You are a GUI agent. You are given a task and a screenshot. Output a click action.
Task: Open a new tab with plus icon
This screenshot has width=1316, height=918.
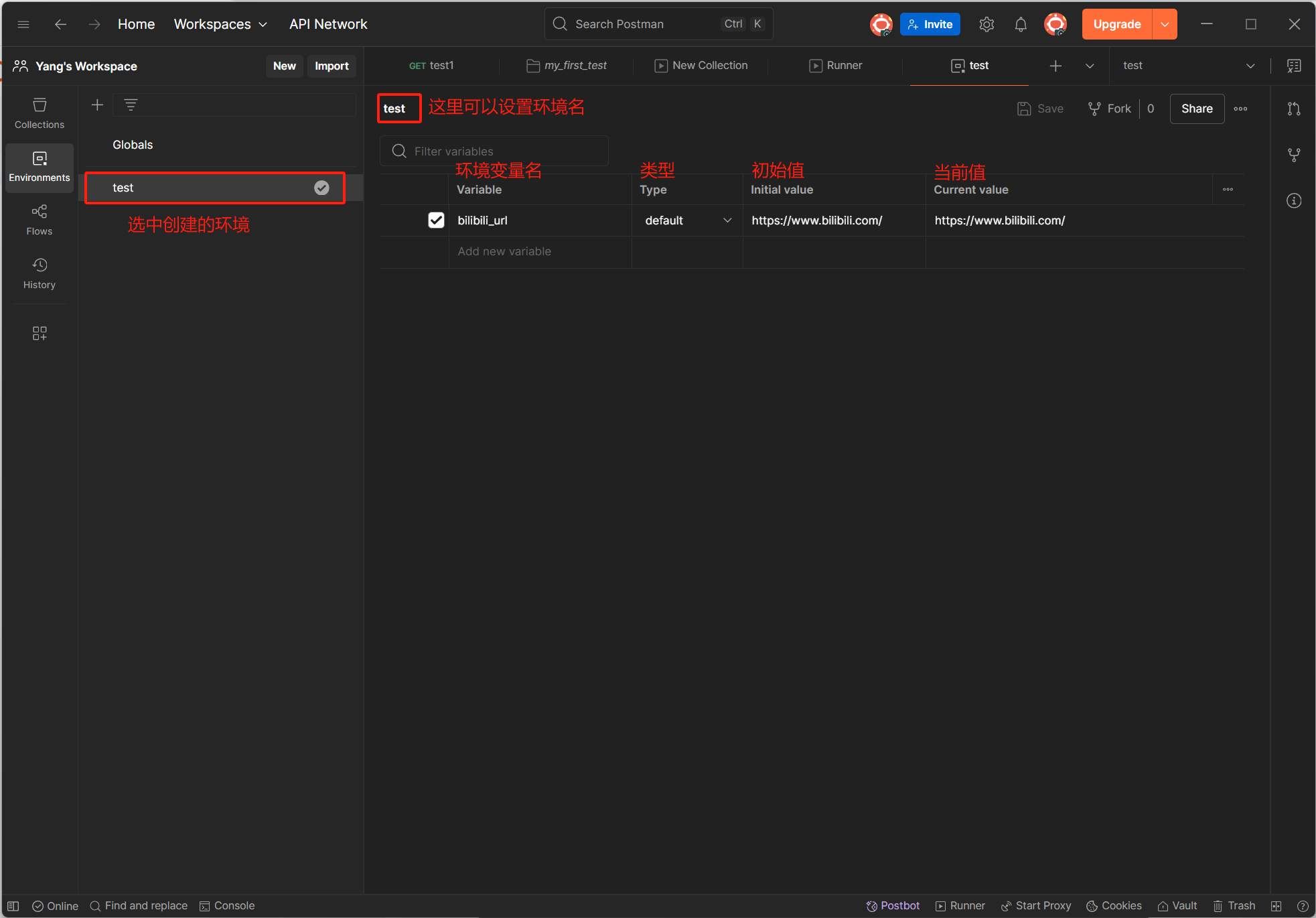[1055, 66]
